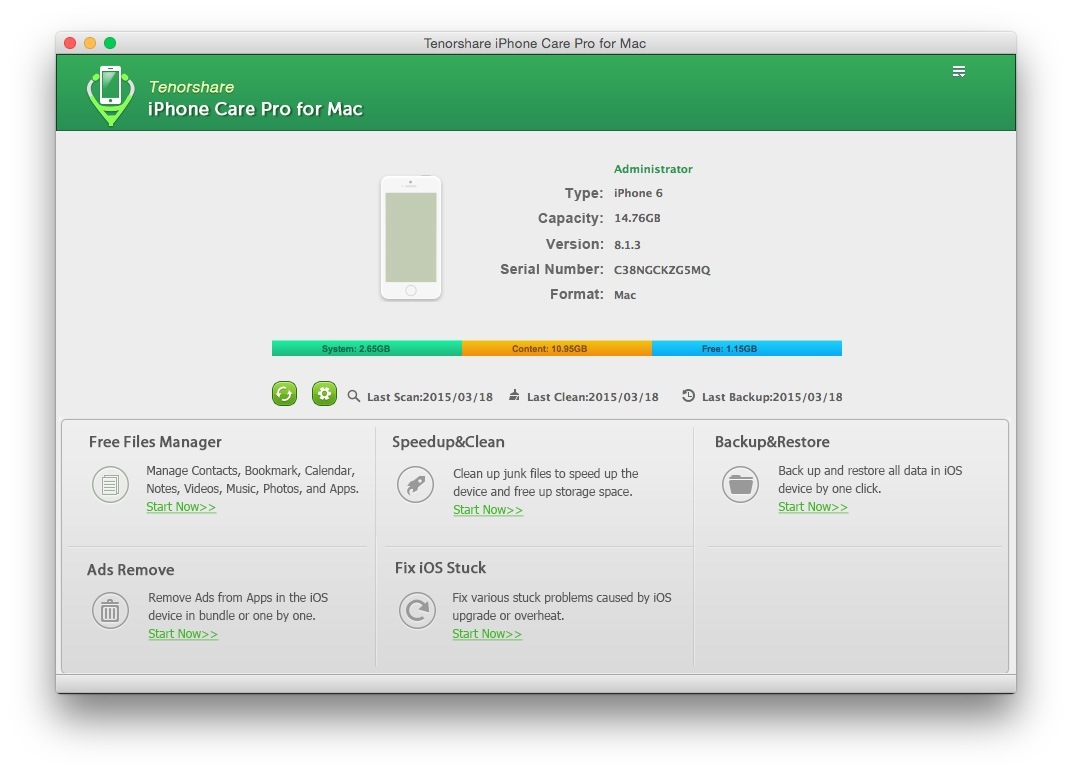Image resolution: width=1072 pixels, height=774 pixels.
Task: Select the Ads Remove trash icon
Action: pos(110,610)
